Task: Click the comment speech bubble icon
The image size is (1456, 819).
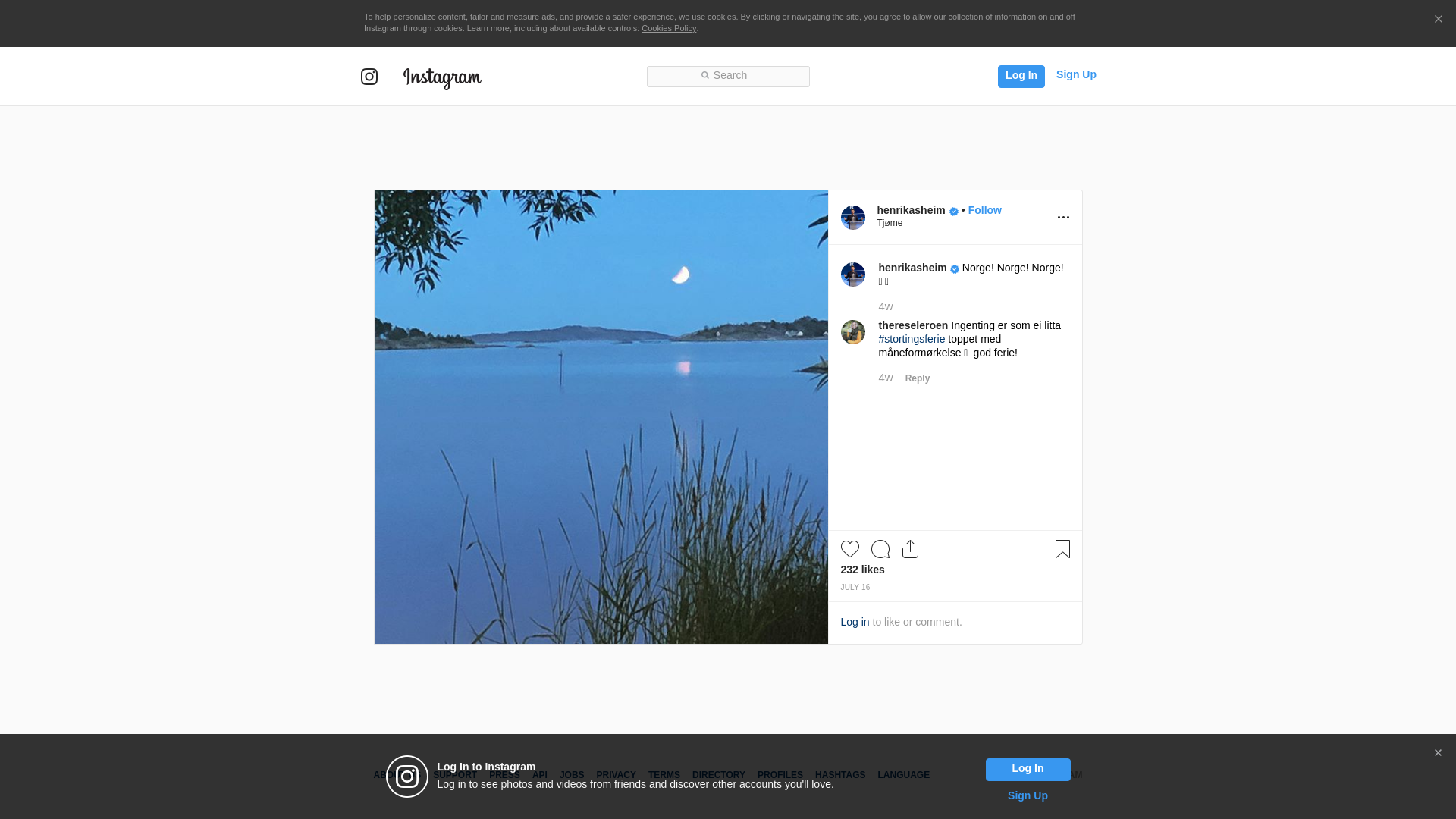Action: click(x=880, y=549)
